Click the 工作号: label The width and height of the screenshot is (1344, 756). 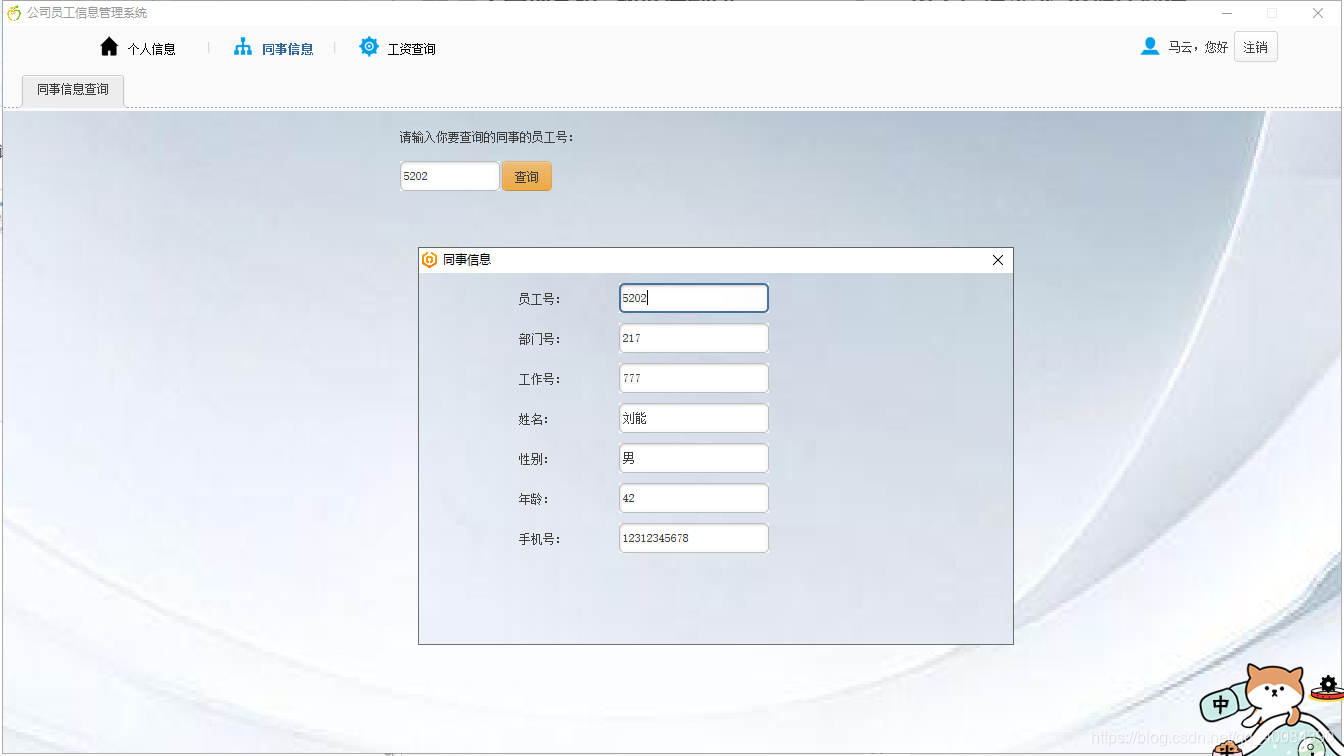click(539, 379)
